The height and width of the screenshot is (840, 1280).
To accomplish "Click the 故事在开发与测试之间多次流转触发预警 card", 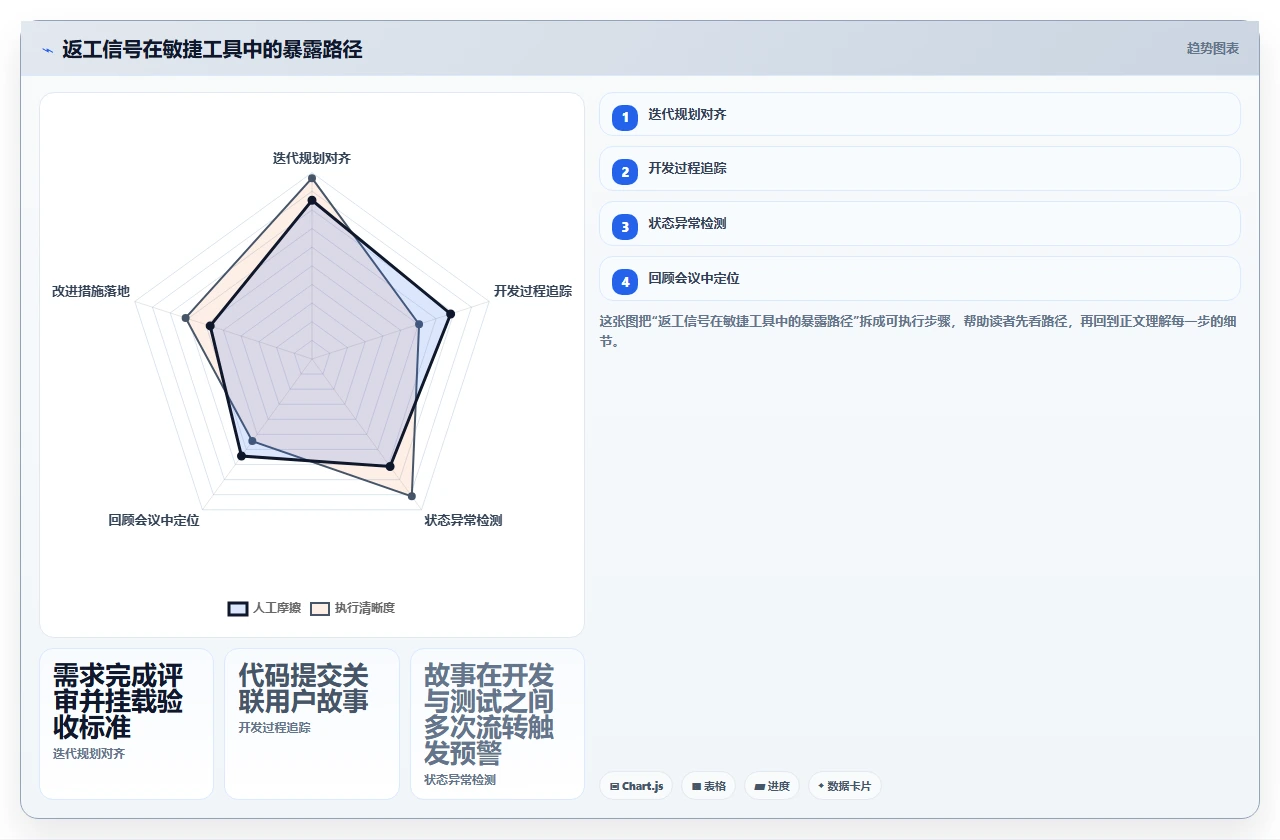I will click(x=497, y=724).
